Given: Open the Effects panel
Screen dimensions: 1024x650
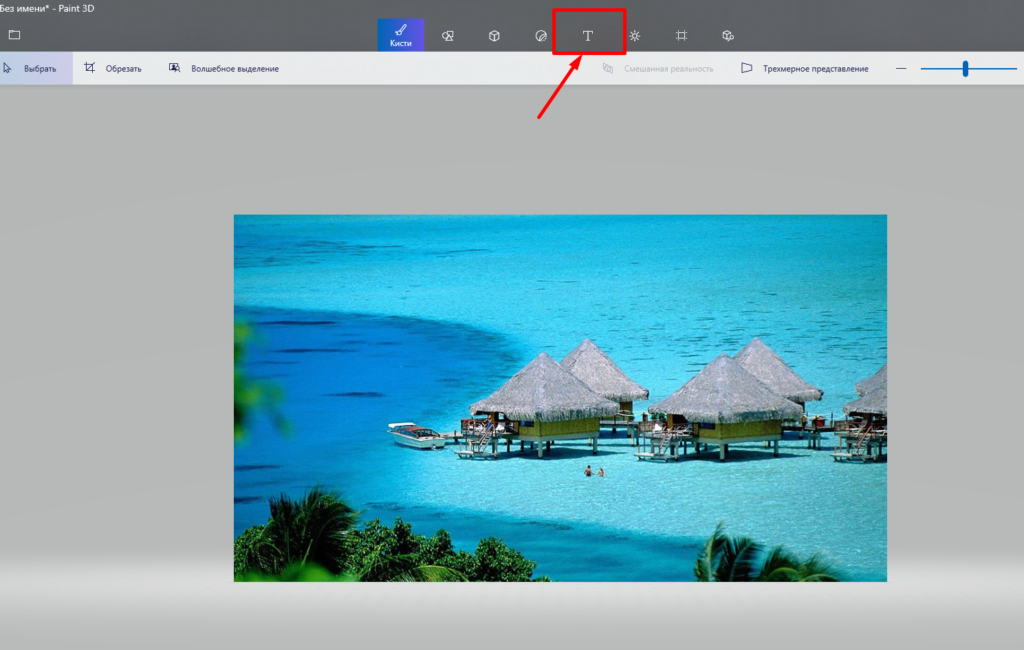Looking at the screenshot, I should (x=634, y=34).
